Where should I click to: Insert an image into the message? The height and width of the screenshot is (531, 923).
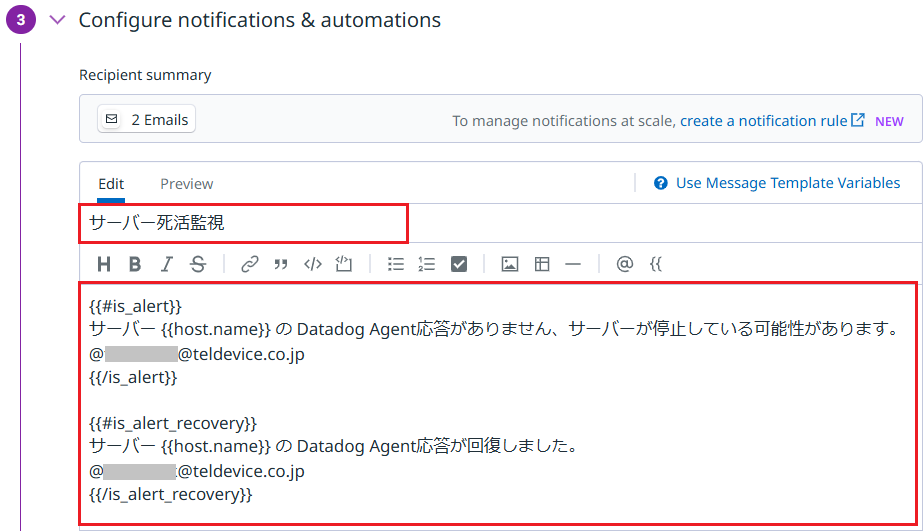coord(510,264)
